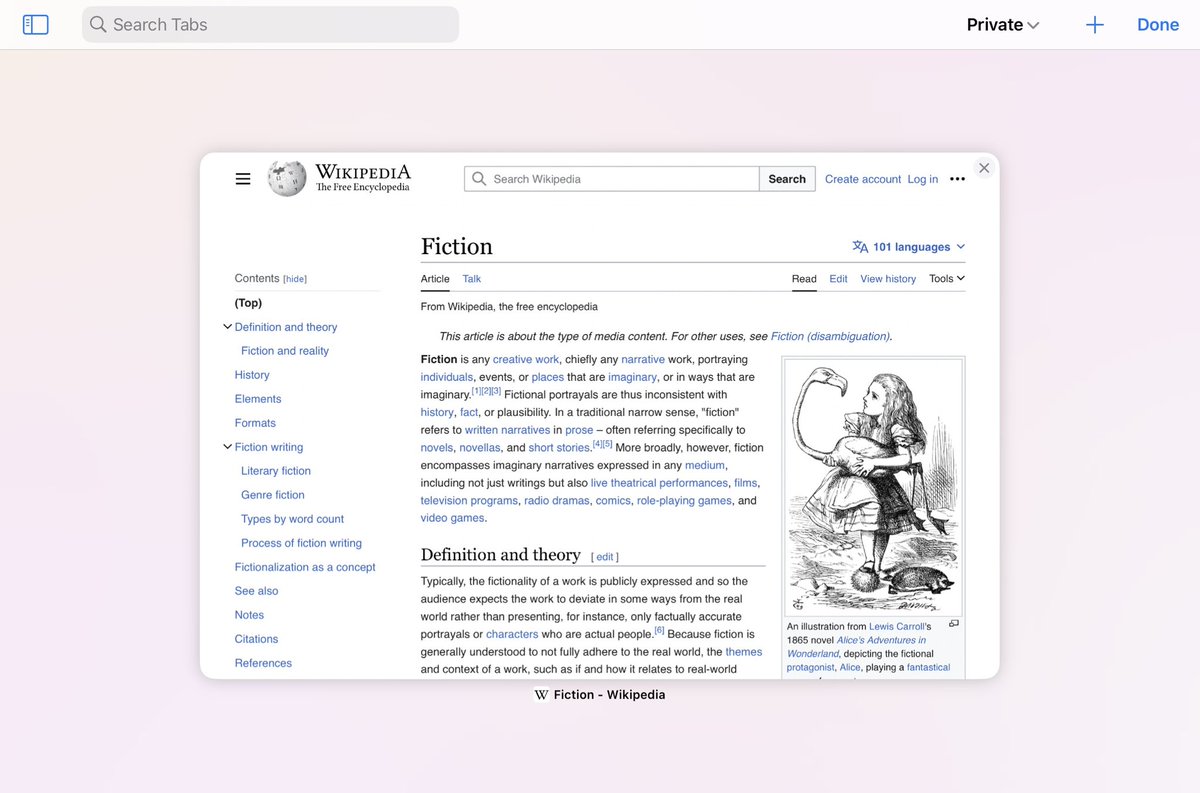Collapse the Fiction writing section chevron
Screen dimensions: 1200x793
click(227, 447)
